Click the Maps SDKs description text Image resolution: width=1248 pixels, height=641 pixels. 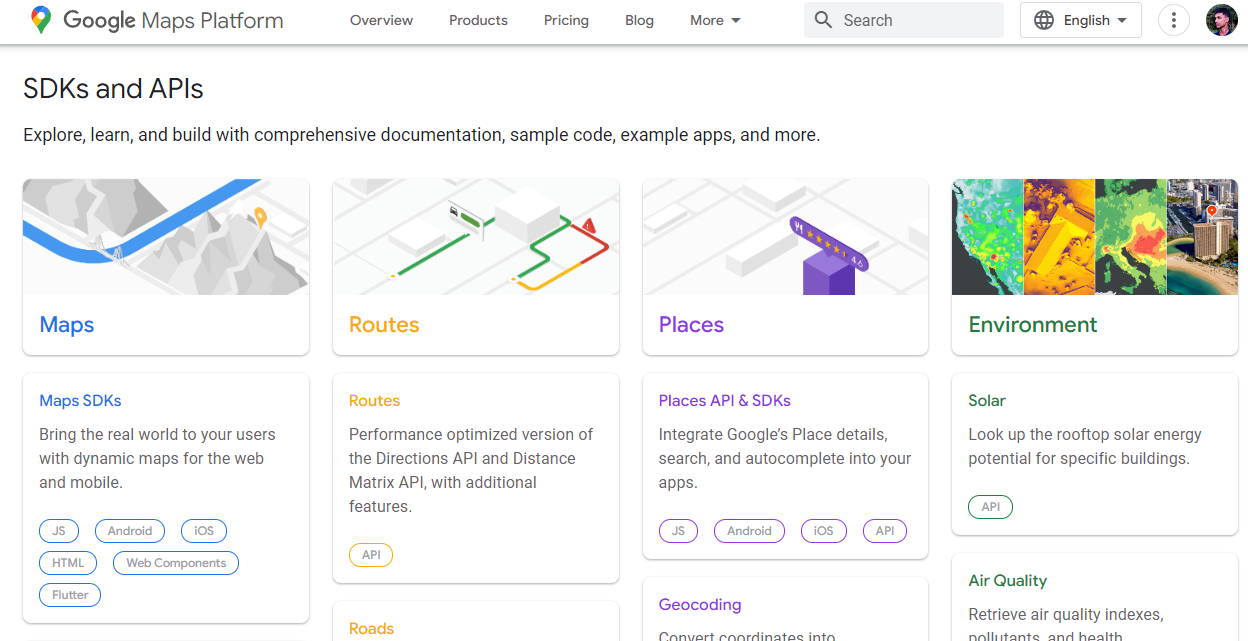(x=157, y=459)
